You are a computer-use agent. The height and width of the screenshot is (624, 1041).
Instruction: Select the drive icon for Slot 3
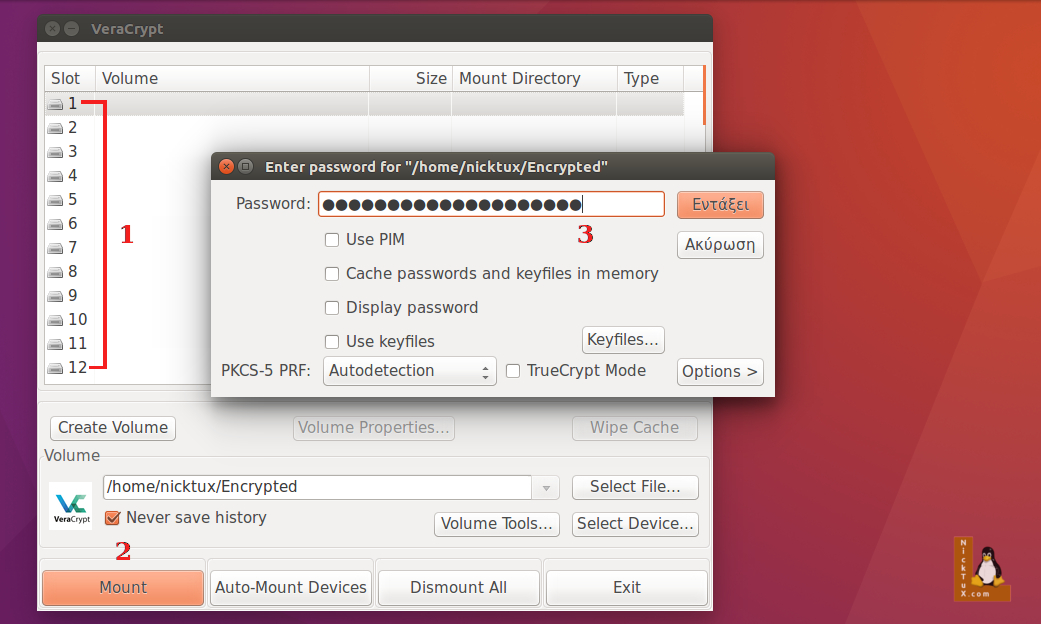pos(54,151)
